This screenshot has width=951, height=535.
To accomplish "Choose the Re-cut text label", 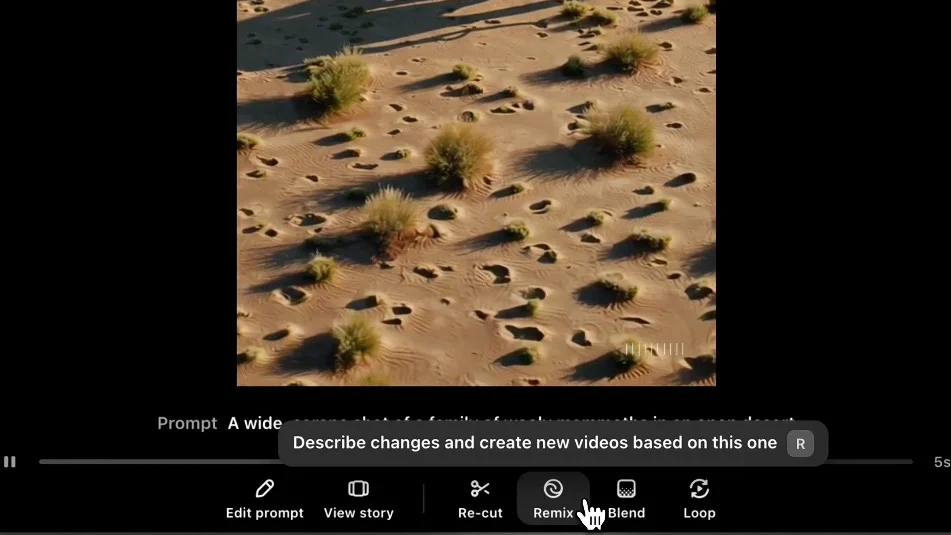I will (480, 513).
